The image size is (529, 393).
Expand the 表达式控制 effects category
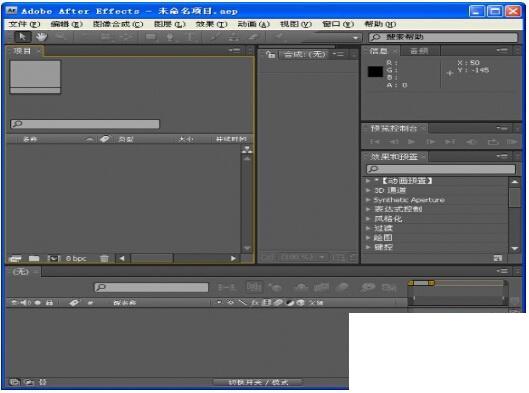tap(368, 209)
